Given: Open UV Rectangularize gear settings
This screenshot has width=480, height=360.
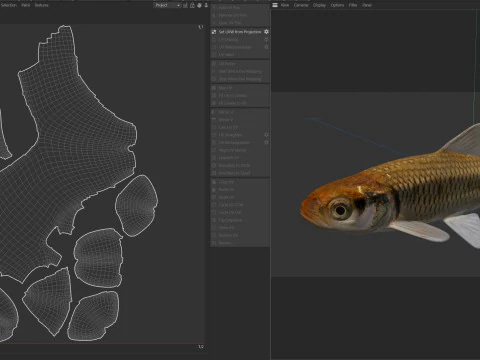Looking at the screenshot, I should coord(266,142).
